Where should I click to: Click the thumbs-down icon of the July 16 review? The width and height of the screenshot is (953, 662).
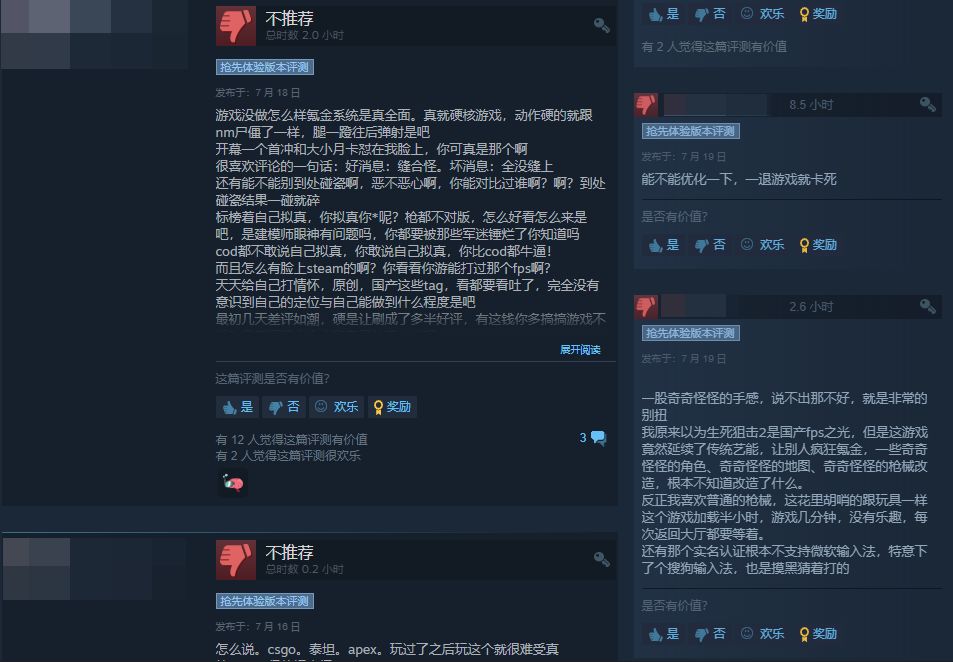236,559
